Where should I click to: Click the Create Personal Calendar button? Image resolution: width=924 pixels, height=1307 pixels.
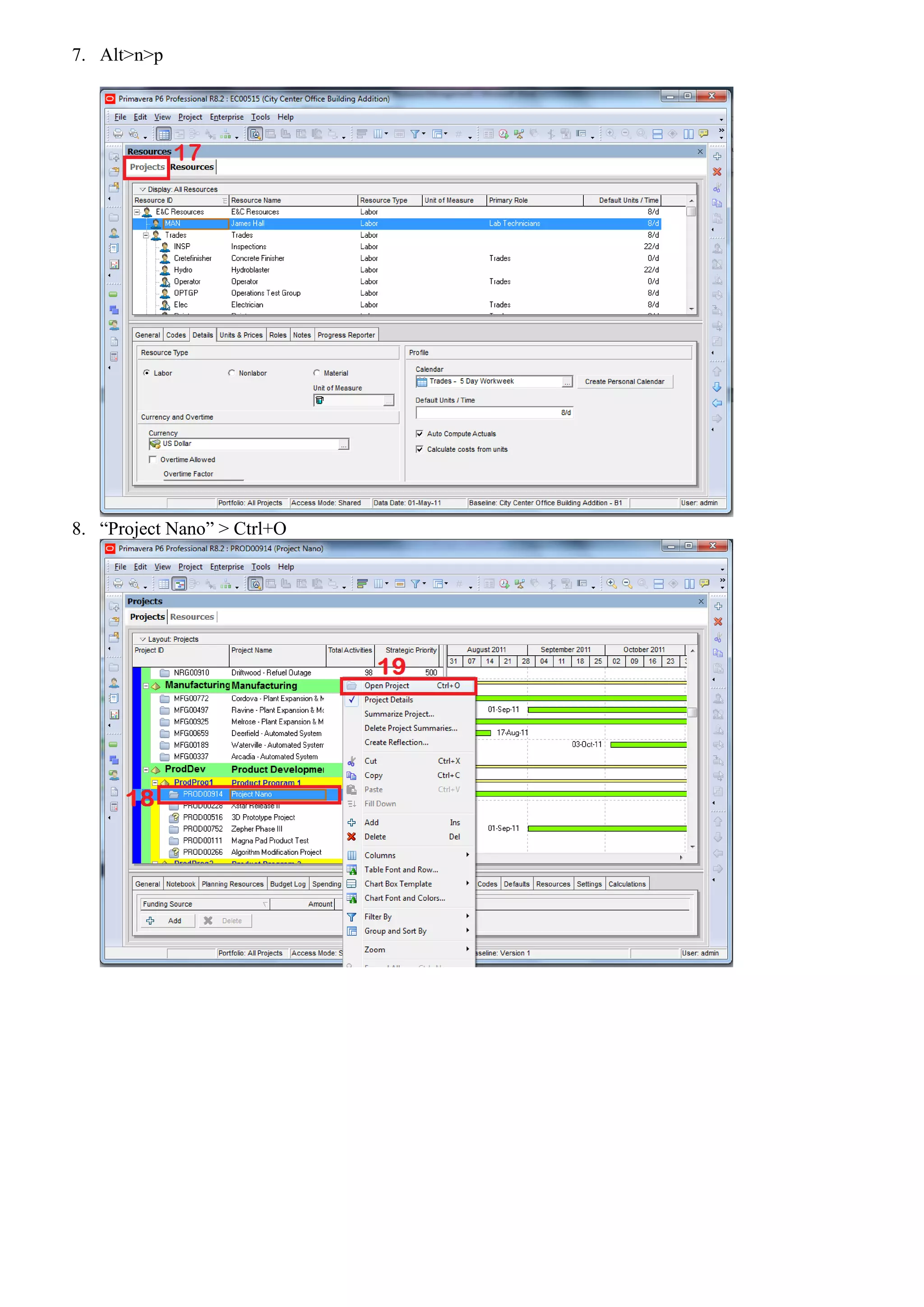click(625, 382)
